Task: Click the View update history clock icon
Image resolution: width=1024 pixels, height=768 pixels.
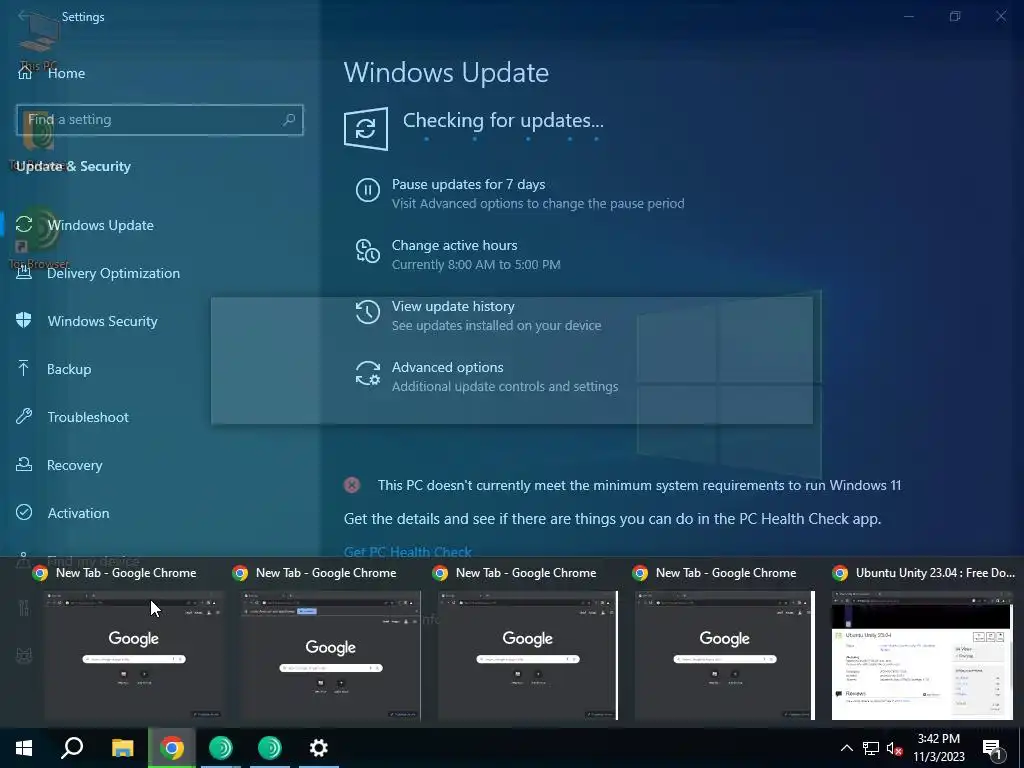Action: [x=368, y=312]
